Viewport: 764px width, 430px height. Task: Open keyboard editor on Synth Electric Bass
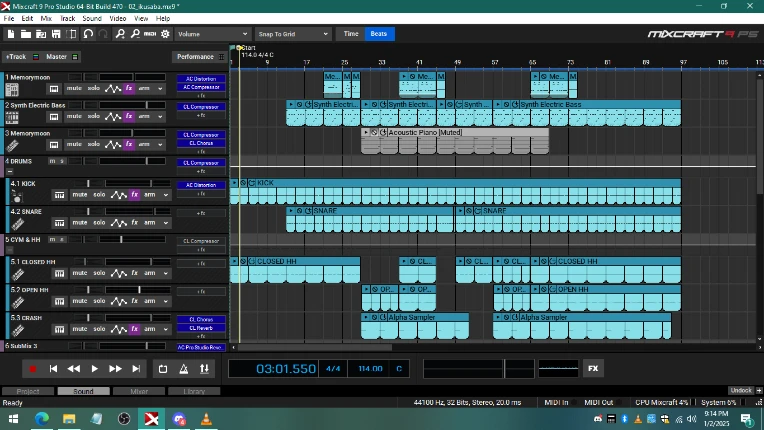(x=54, y=117)
